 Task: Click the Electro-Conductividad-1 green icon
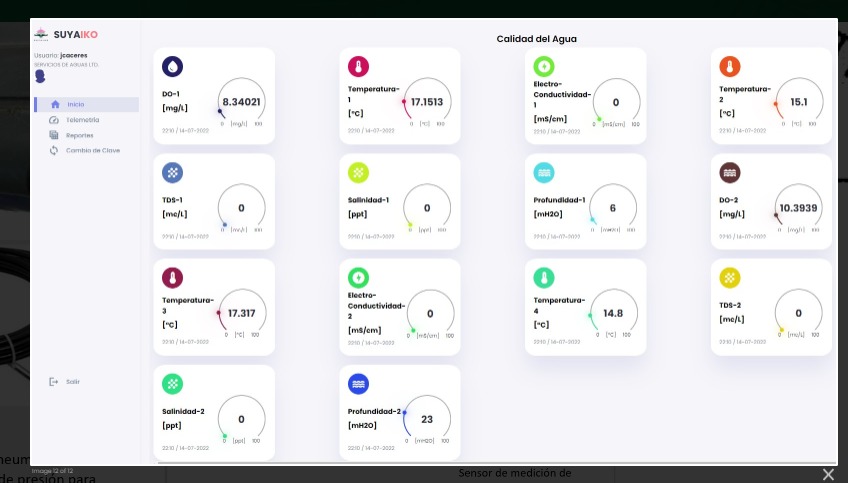coord(544,67)
